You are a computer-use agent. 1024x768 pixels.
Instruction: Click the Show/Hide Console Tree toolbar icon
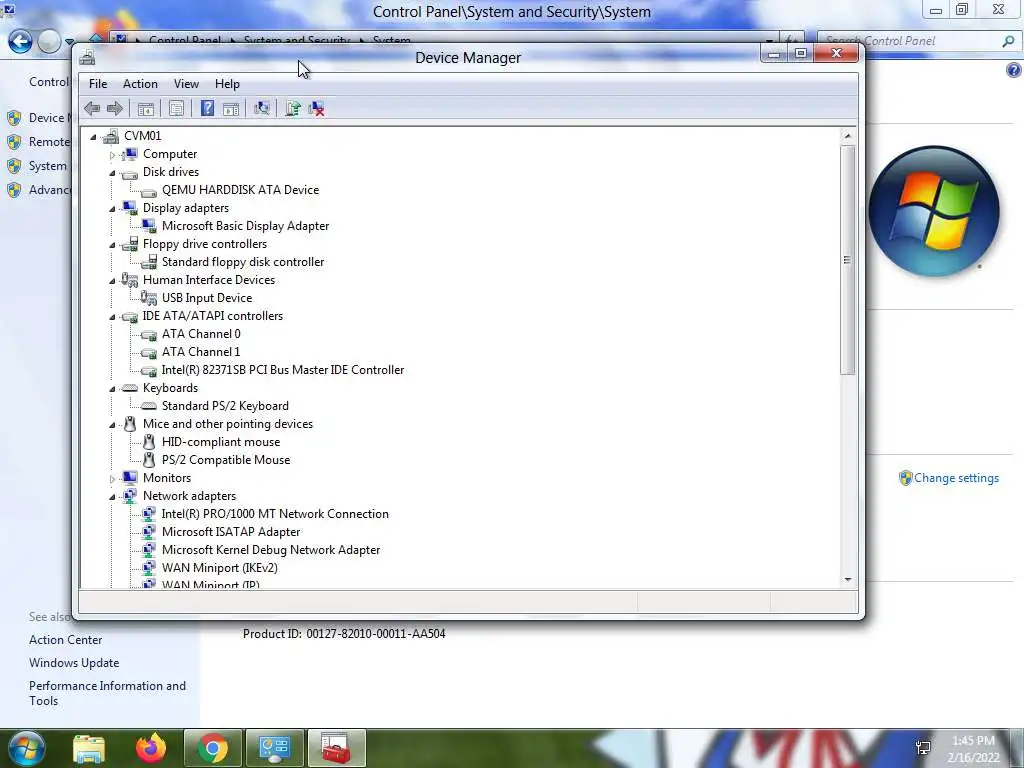(146, 108)
